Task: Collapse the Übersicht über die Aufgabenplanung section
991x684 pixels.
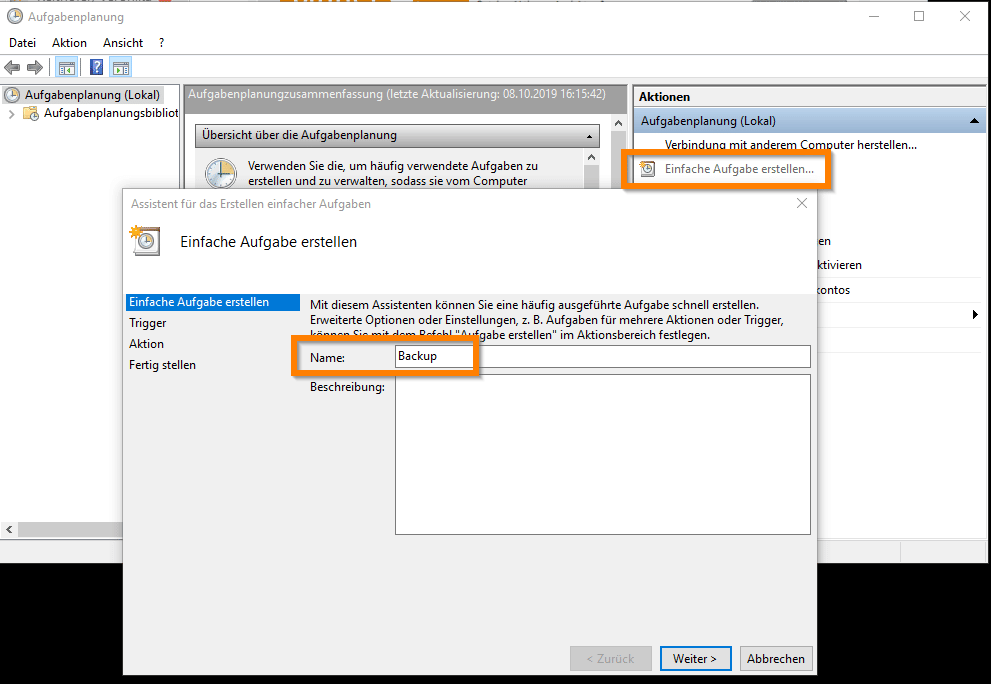Action: 590,135
